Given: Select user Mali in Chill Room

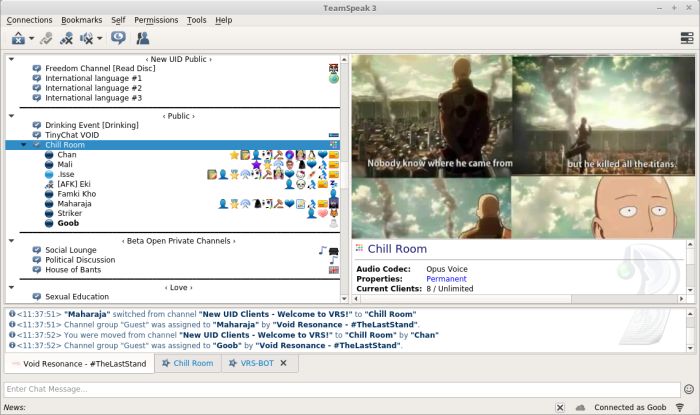Looking at the screenshot, I should coord(65,164).
